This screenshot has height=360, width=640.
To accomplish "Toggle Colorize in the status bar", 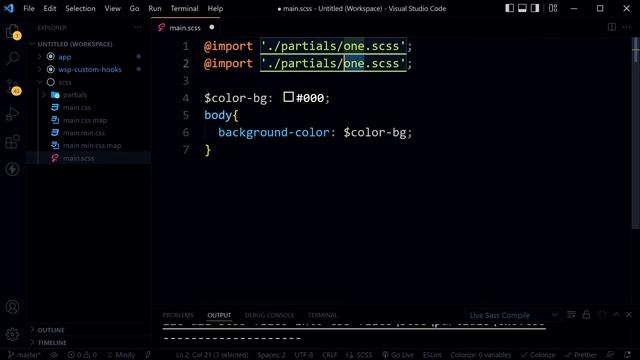I will click(538, 355).
